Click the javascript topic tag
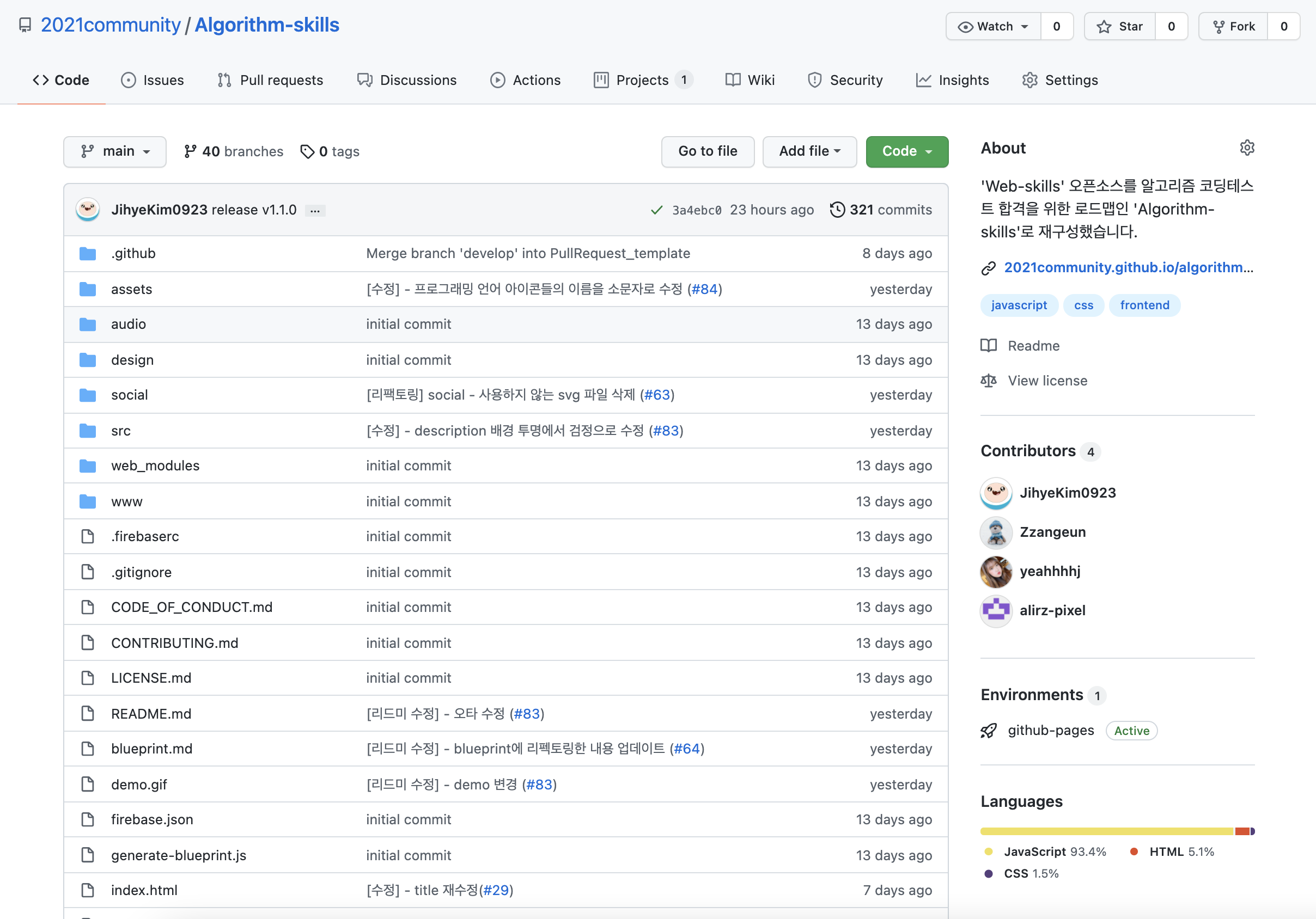This screenshot has height=919, width=1316. (x=1019, y=305)
